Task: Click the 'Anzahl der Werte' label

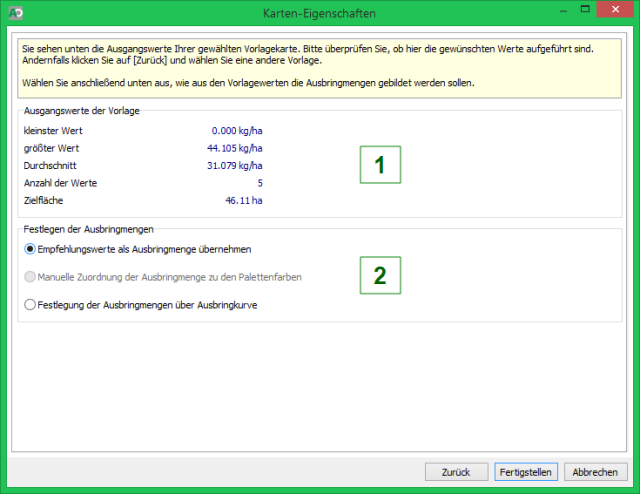Action: click(x=59, y=183)
